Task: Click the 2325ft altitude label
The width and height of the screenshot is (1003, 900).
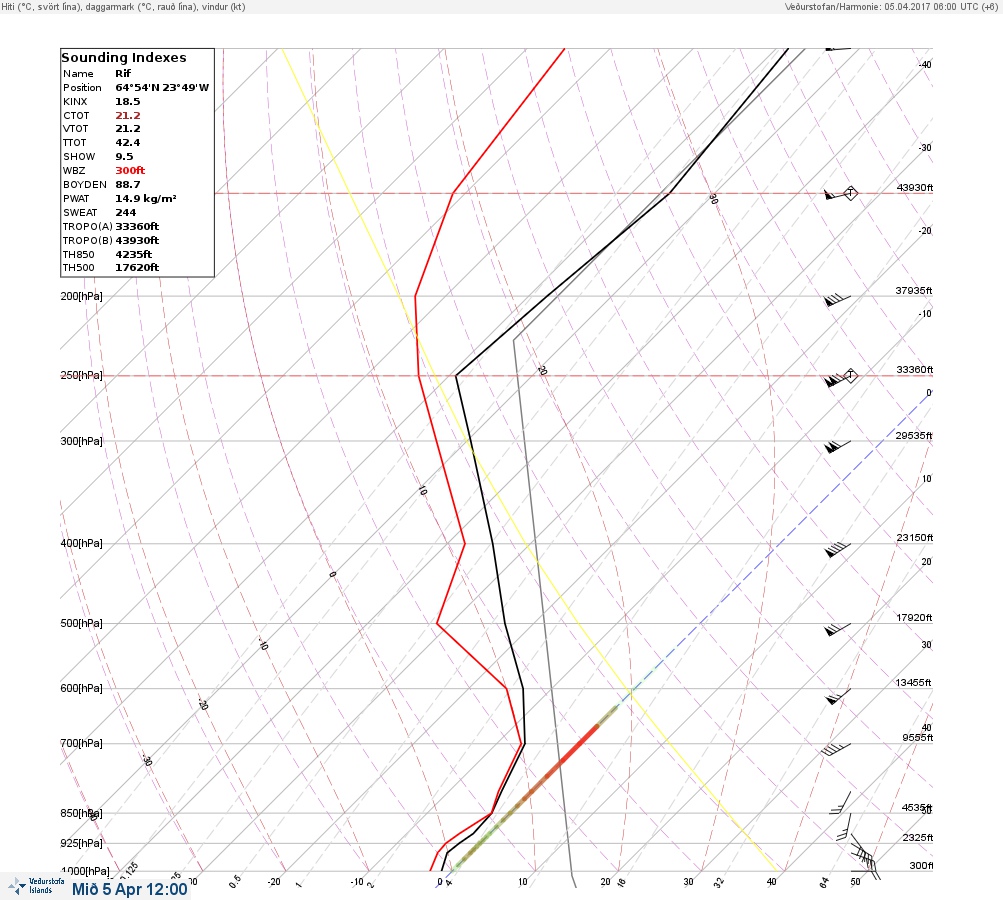Action: click(x=917, y=837)
